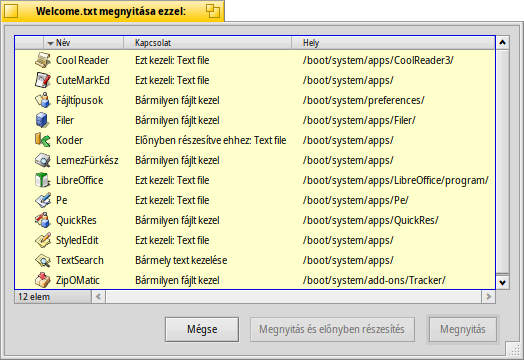Image resolution: width=524 pixels, height=360 pixels.
Task: Choose the Pe editor icon
Action: click(43, 200)
